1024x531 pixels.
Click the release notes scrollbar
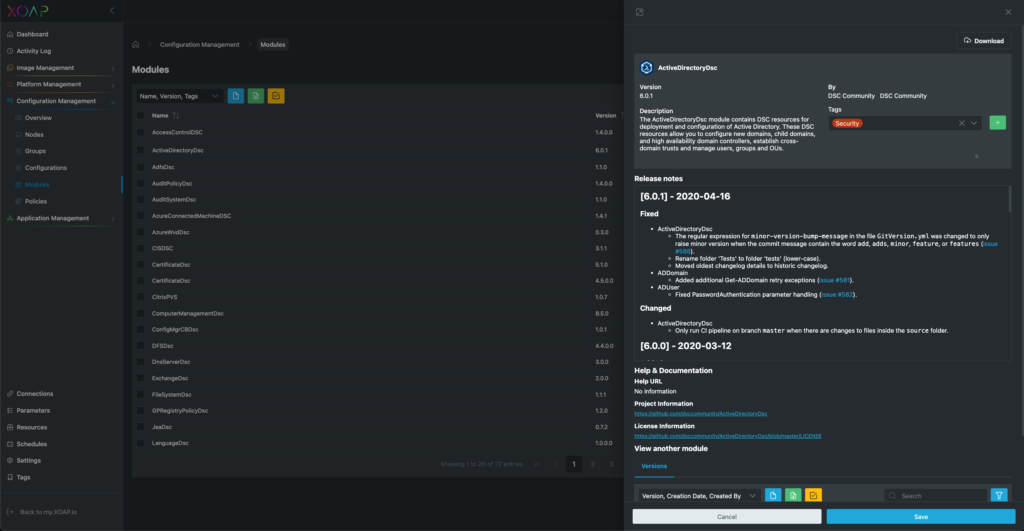click(x=1010, y=200)
